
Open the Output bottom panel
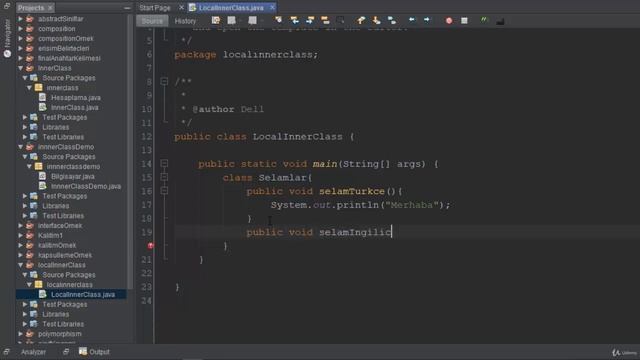click(94, 352)
